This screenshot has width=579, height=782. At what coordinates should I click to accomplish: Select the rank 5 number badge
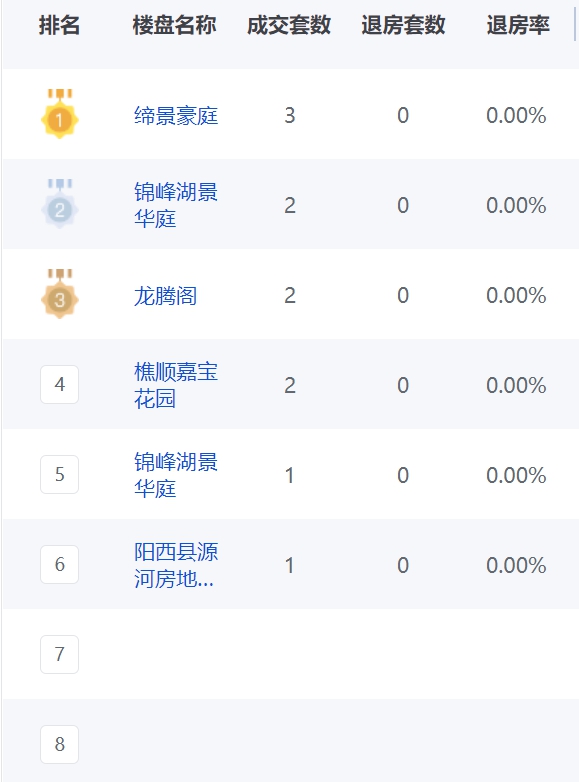[60, 474]
